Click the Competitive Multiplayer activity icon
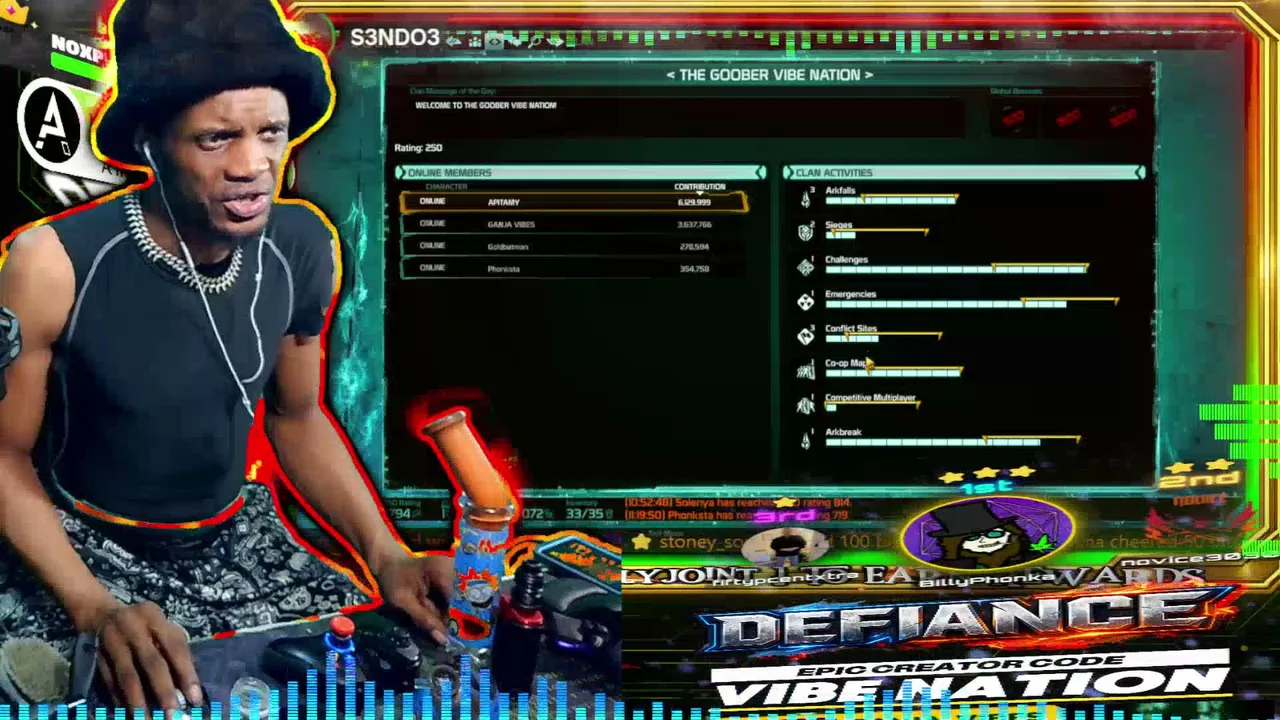Image resolution: width=1280 pixels, height=720 pixels. [x=806, y=405]
